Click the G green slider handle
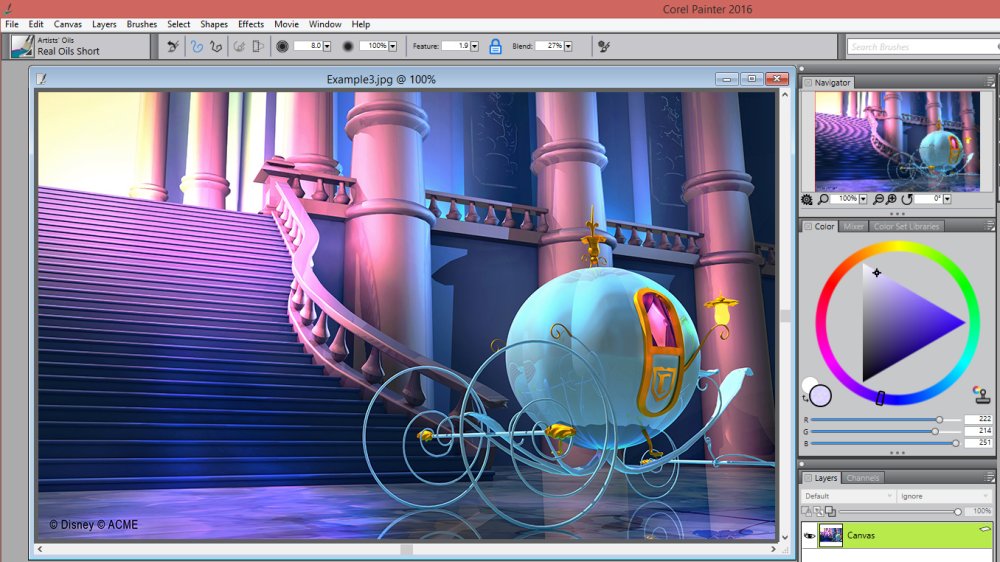The height and width of the screenshot is (562, 1000). tap(935, 432)
